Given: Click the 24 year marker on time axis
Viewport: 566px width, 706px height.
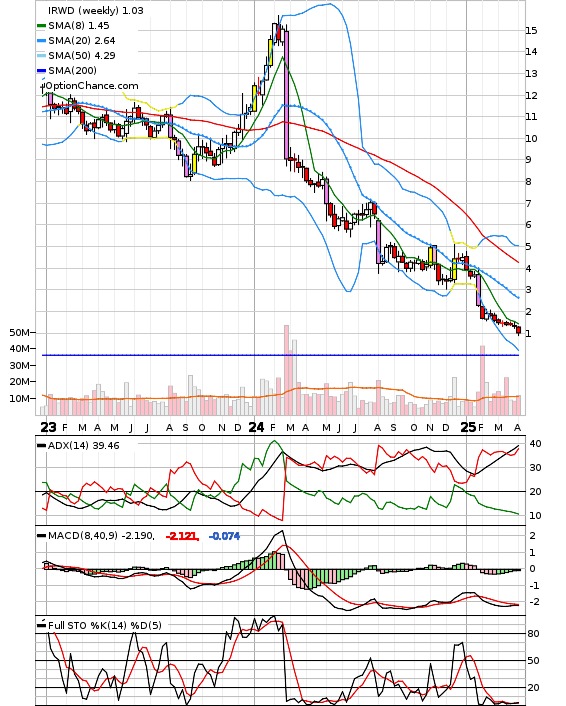Looking at the screenshot, I should (256, 427).
